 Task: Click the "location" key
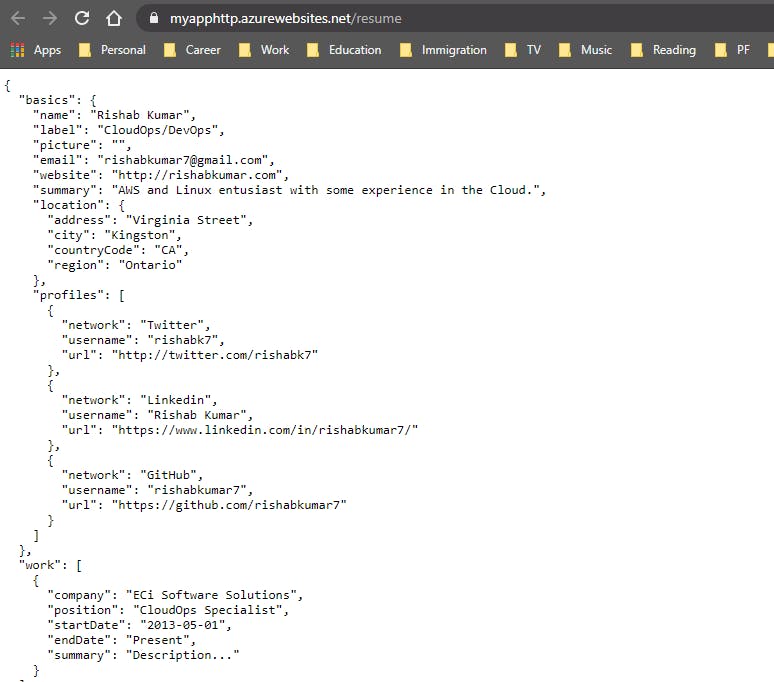[x=68, y=205]
